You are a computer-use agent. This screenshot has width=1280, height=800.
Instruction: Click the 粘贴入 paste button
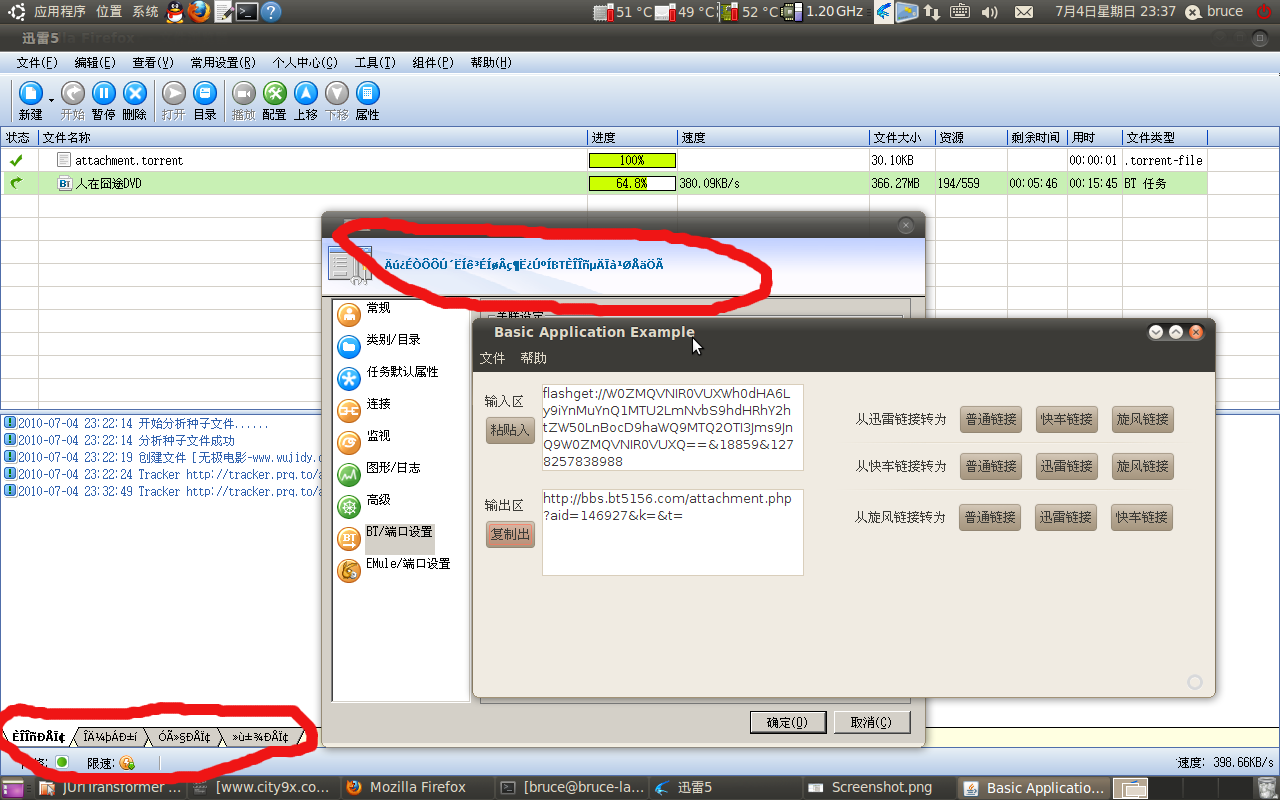click(510, 430)
